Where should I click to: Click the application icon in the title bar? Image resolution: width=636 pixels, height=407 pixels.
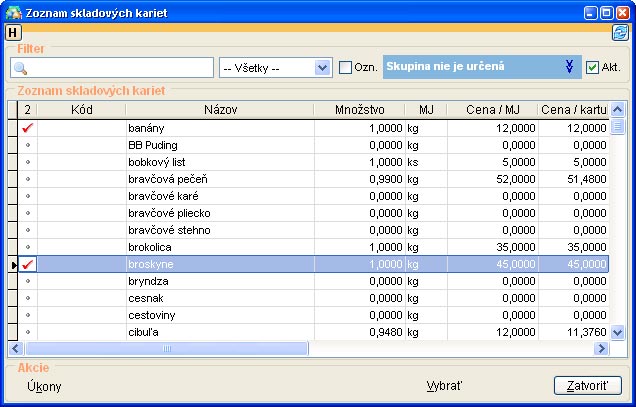click(x=12, y=12)
